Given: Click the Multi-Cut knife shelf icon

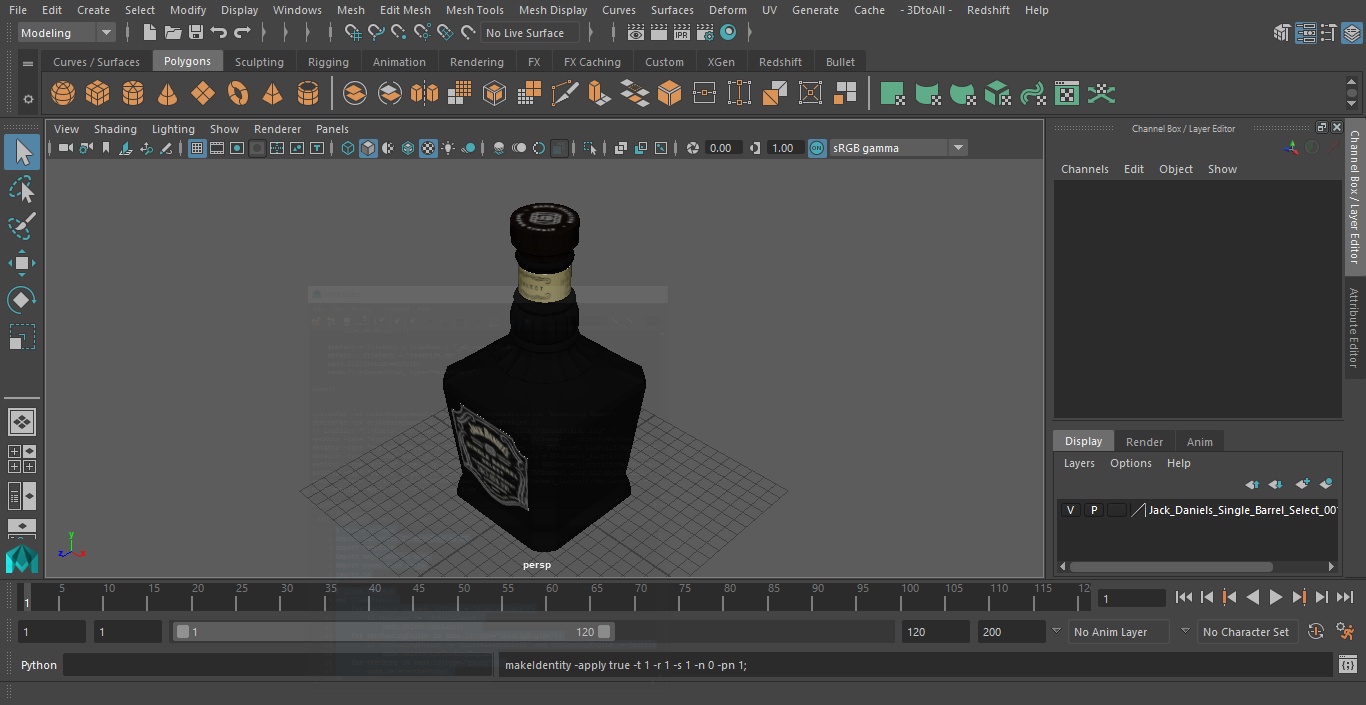Looking at the screenshot, I should tap(564, 94).
